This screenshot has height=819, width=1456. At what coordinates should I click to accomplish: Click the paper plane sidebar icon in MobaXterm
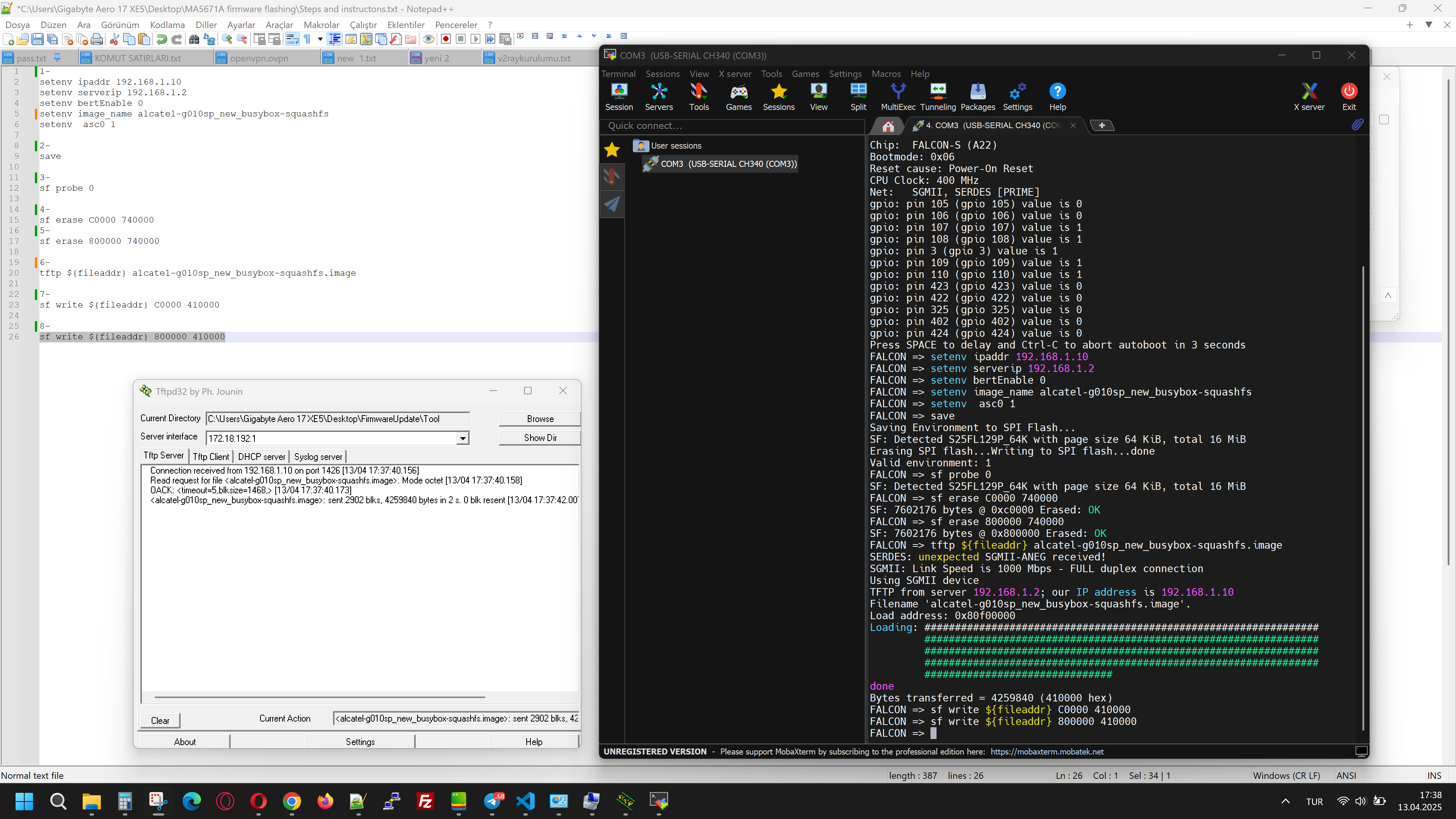612,204
